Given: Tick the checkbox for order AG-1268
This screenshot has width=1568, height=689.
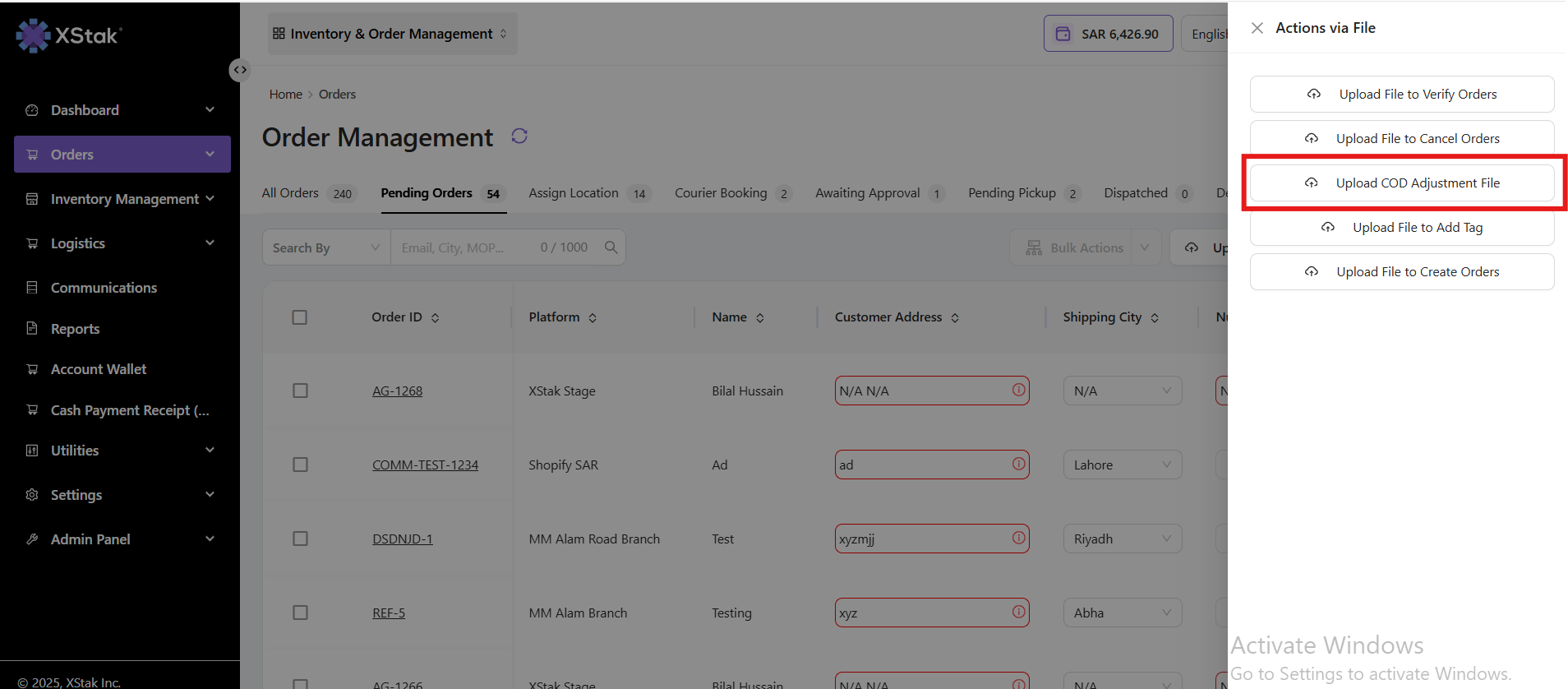Looking at the screenshot, I should pyautogui.click(x=300, y=391).
